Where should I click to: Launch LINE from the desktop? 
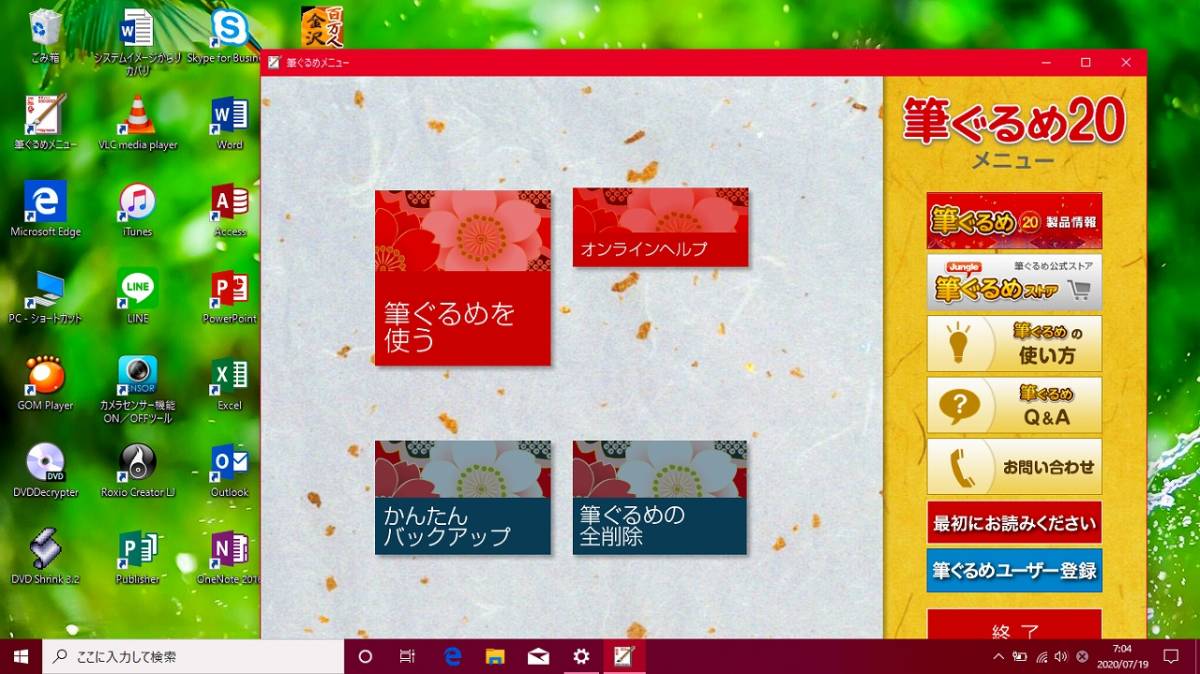(137, 296)
